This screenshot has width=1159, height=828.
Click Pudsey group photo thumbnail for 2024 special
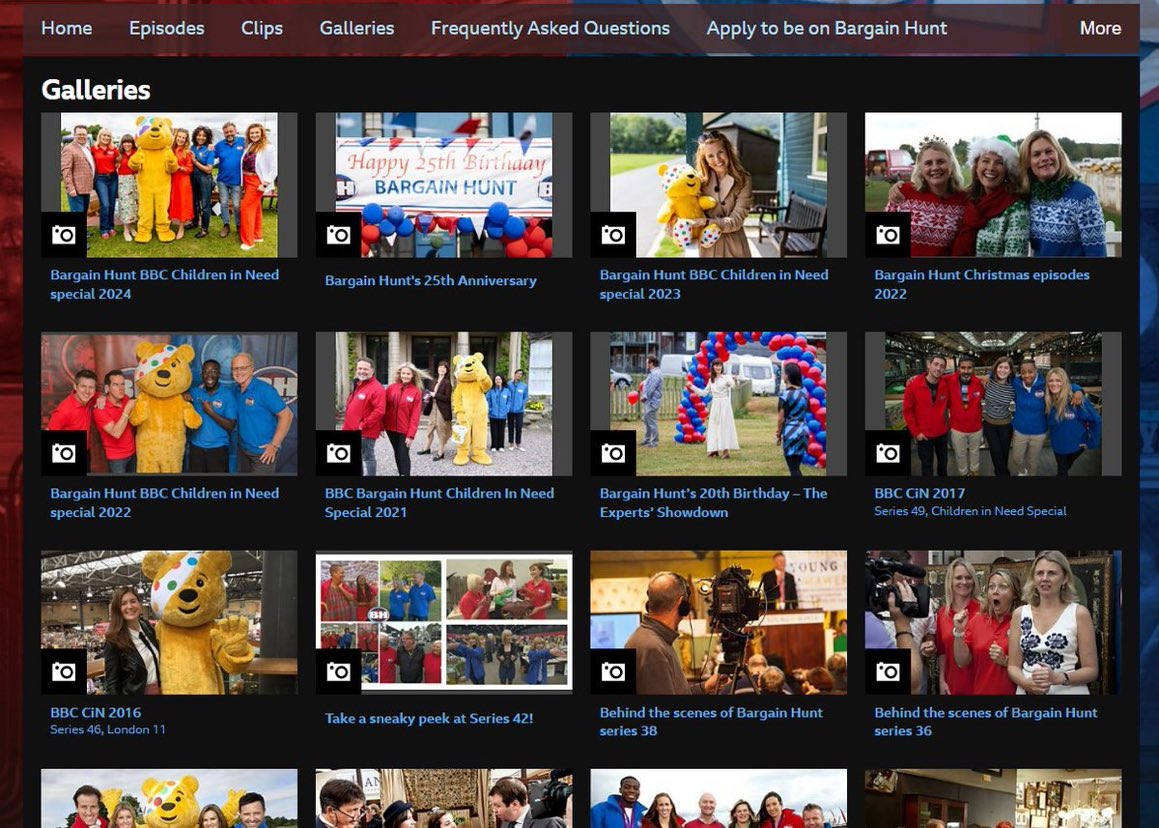point(169,185)
